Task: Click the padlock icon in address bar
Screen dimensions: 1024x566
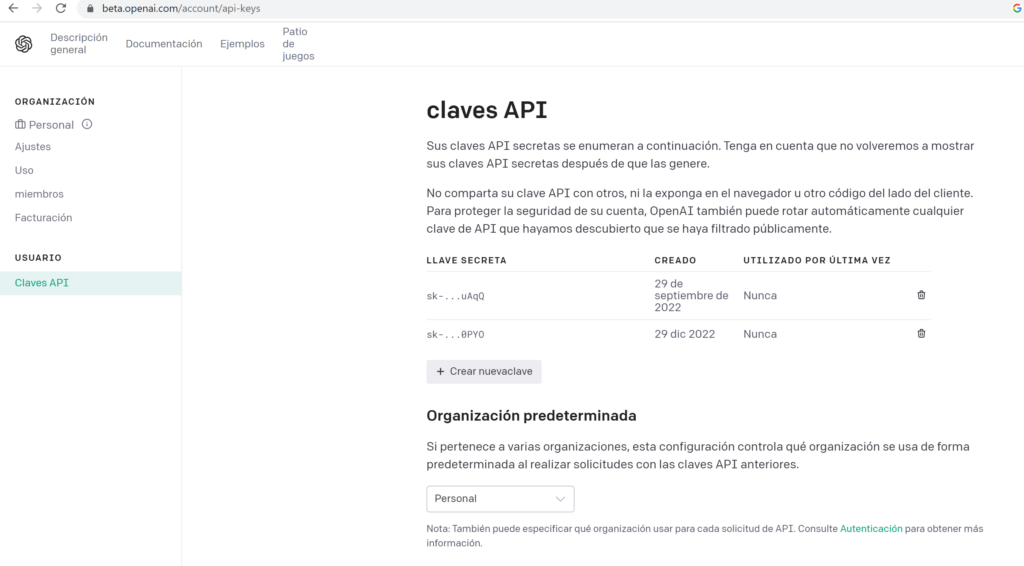Action: [90, 8]
